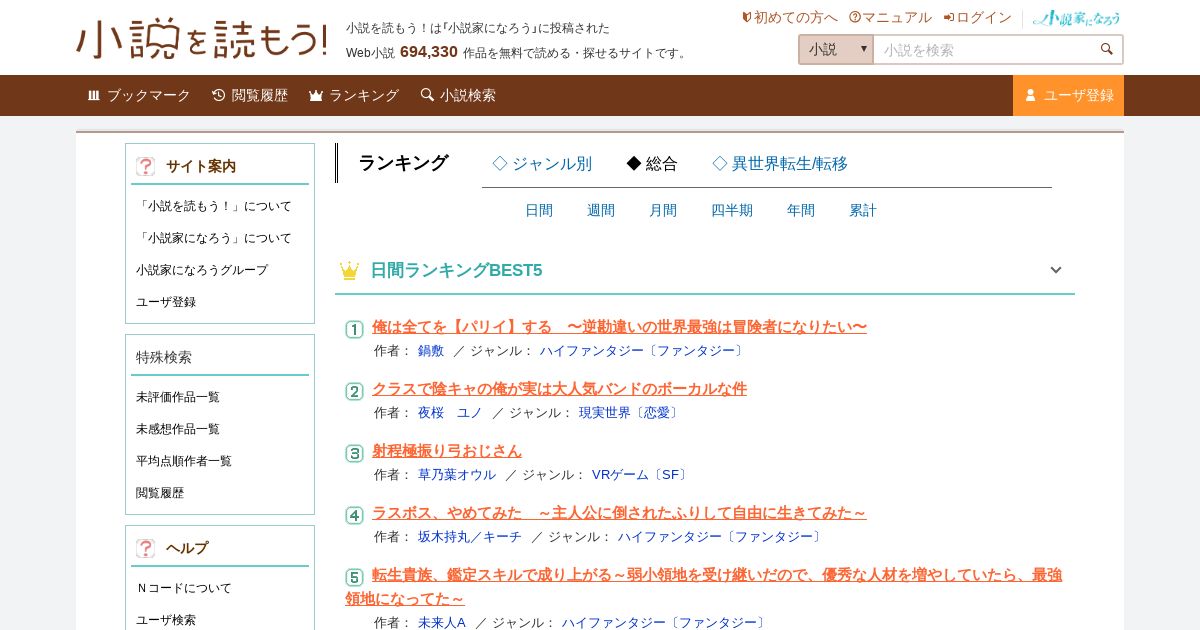Open the 小説家になろう logo link
Screen dimensions: 1200x630
tap(1077, 18)
